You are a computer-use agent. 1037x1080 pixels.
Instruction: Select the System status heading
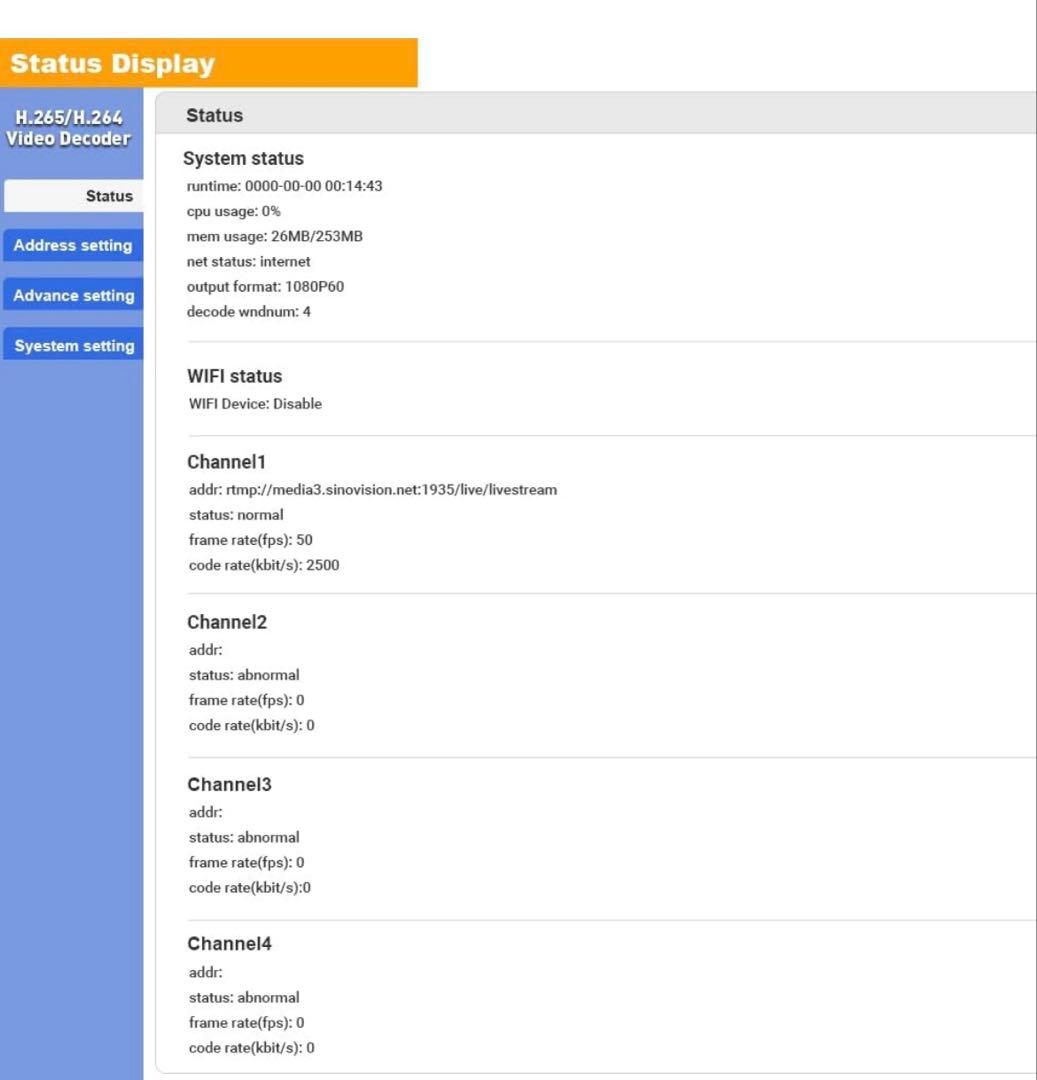(243, 158)
